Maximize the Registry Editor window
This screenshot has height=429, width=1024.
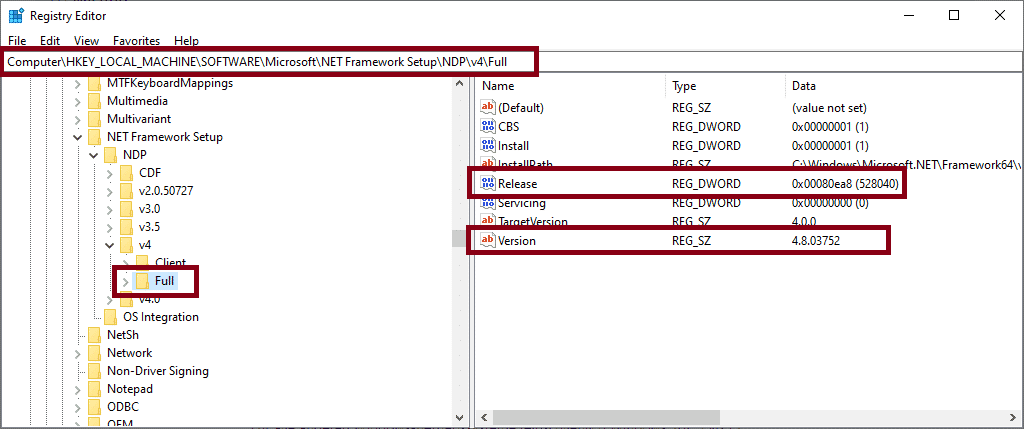pyautogui.click(x=954, y=16)
